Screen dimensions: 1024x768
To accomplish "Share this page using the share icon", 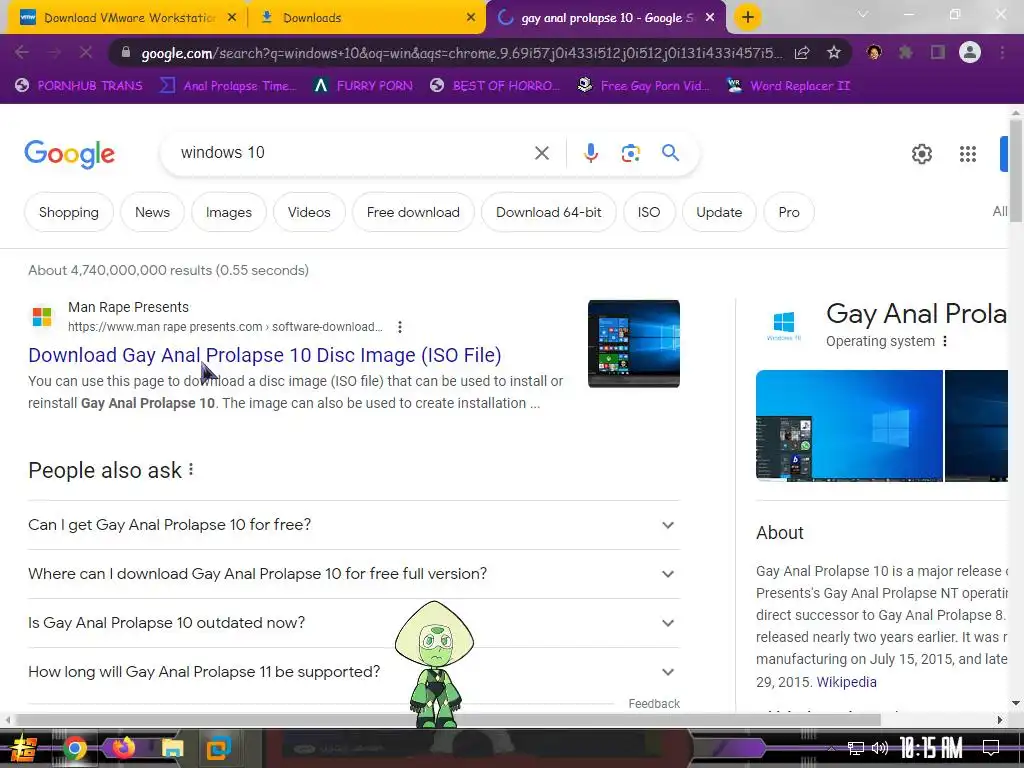I will [x=802, y=53].
